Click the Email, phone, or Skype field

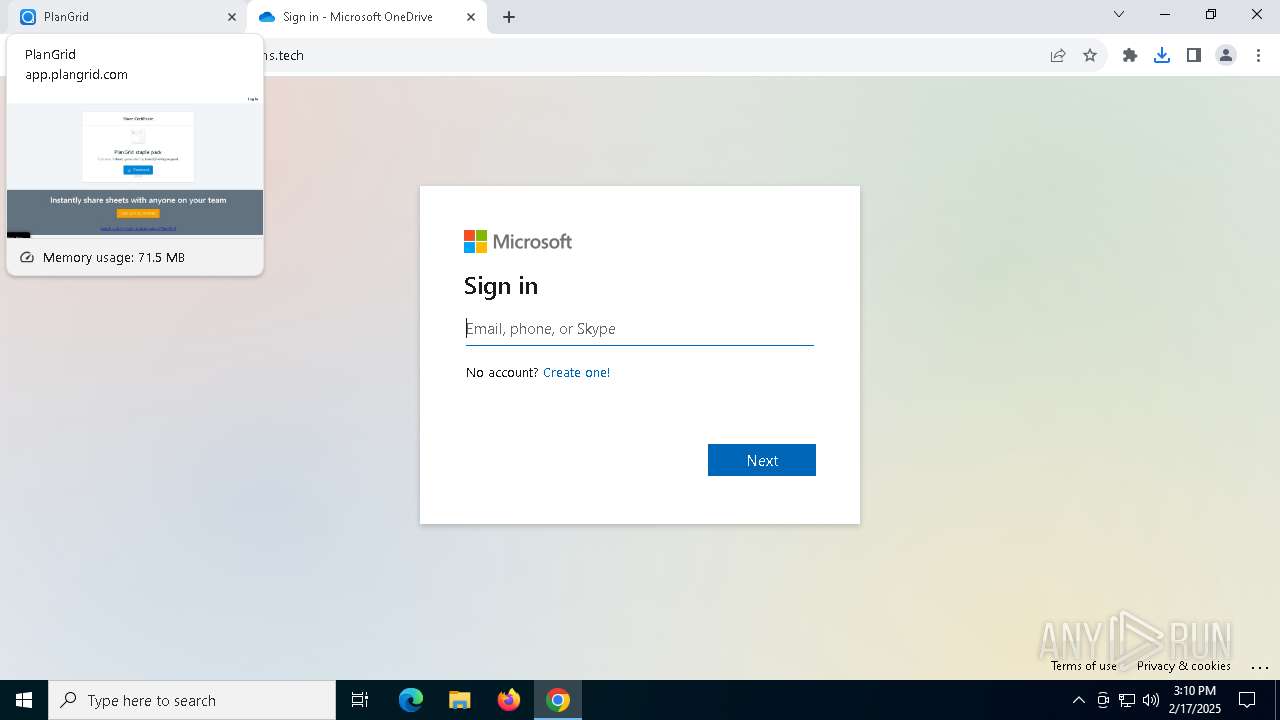click(x=640, y=329)
